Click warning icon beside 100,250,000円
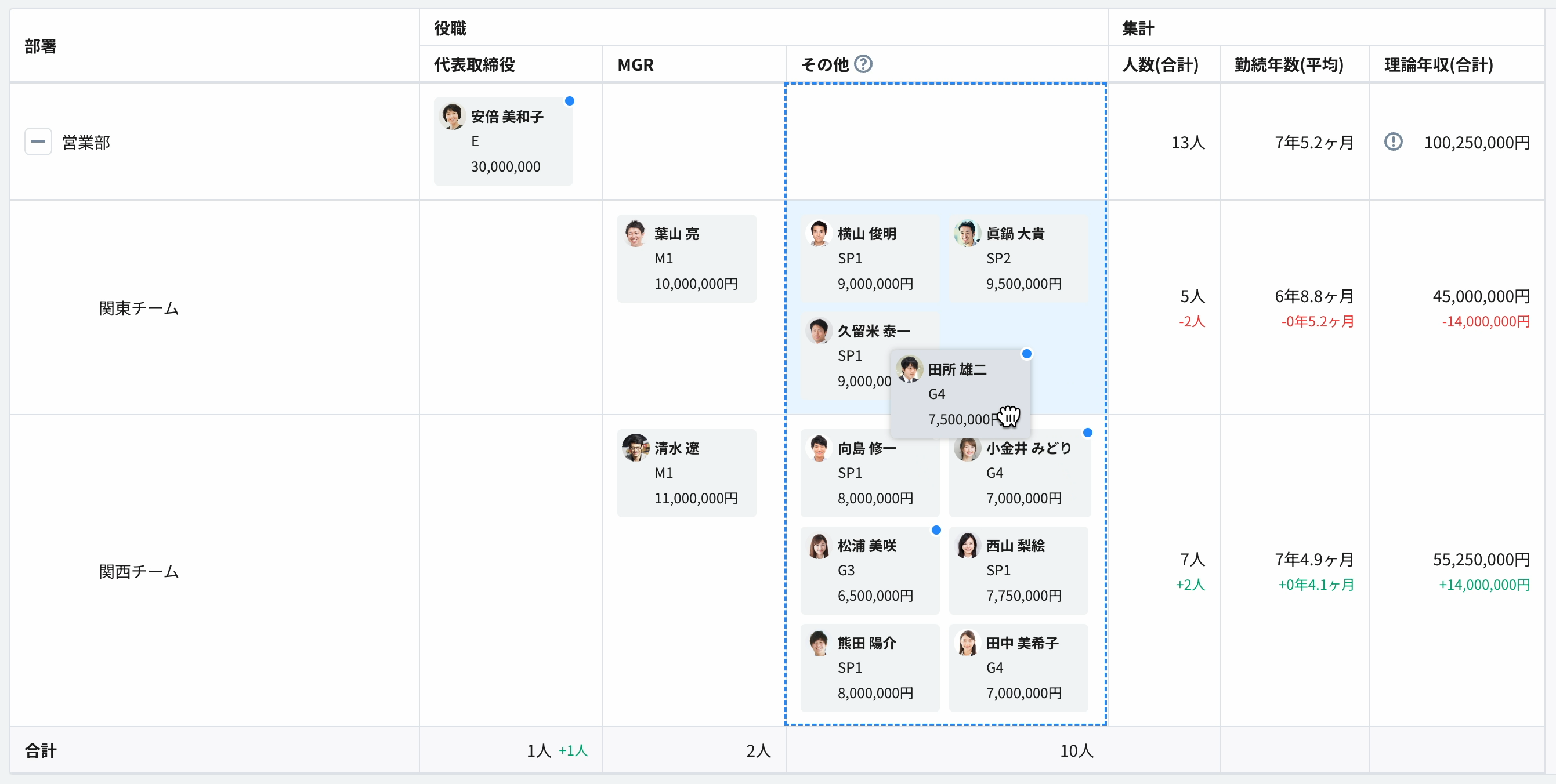The image size is (1556, 784). pyautogui.click(x=1393, y=142)
